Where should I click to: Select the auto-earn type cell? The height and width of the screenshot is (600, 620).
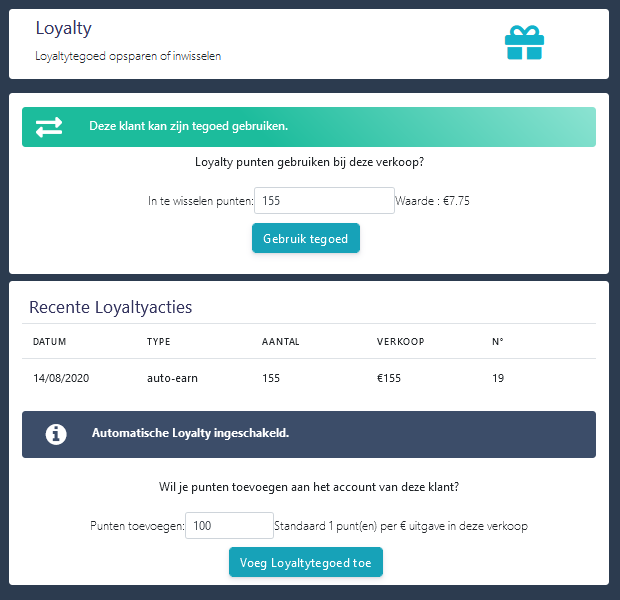click(x=172, y=378)
